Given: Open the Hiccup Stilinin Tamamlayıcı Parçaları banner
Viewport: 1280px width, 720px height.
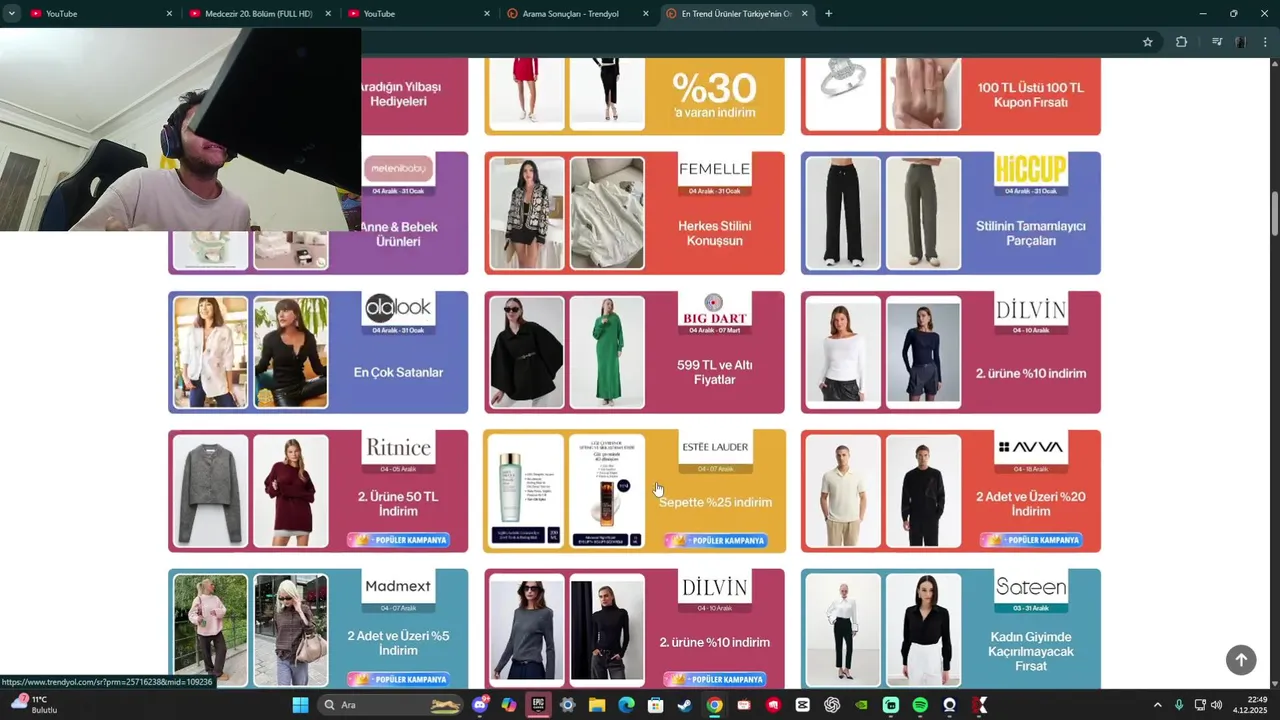Looking at the screenshot, I should click(x=950, y=213).
